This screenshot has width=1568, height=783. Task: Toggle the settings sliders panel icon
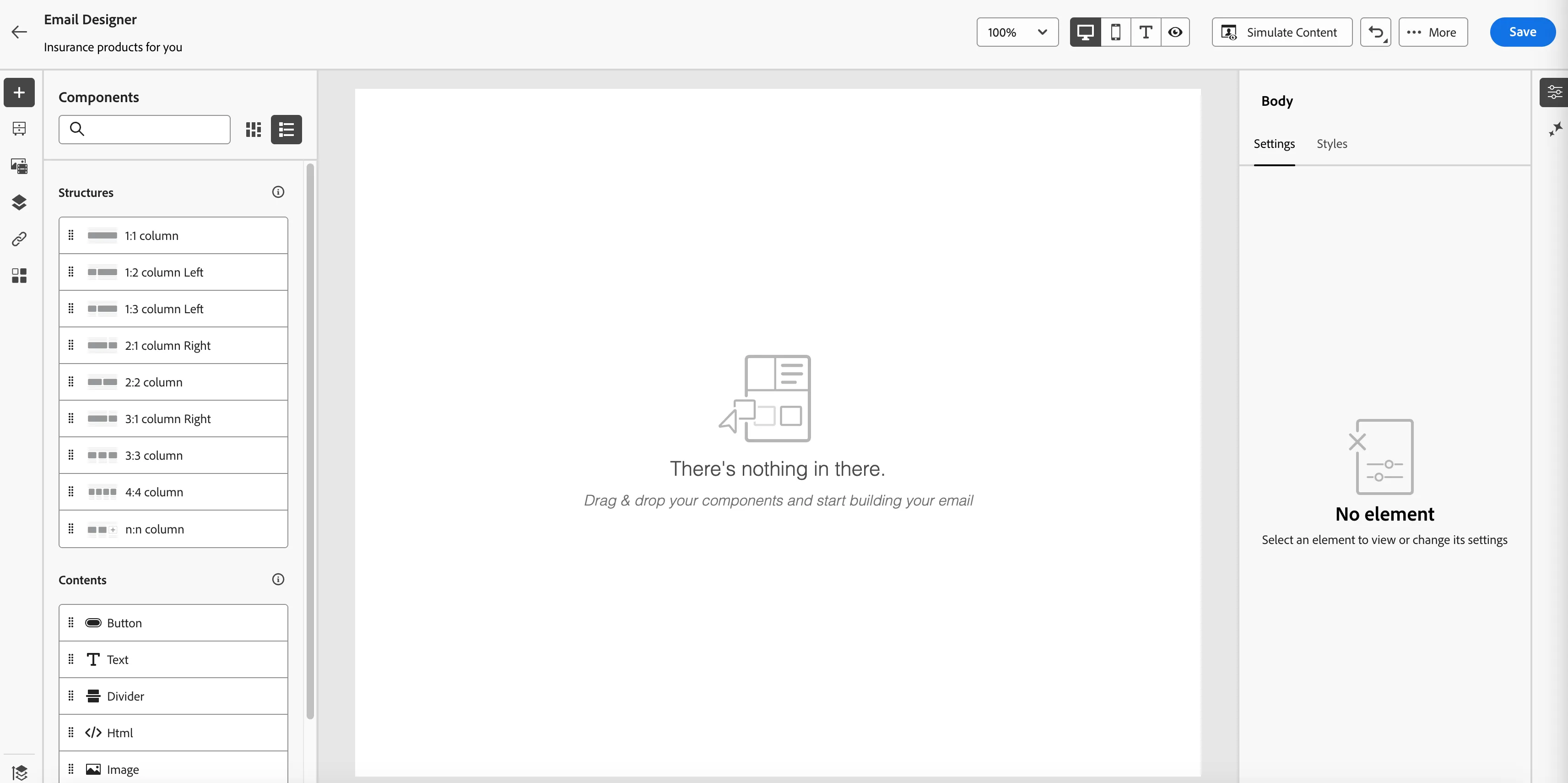point(1554,92)
